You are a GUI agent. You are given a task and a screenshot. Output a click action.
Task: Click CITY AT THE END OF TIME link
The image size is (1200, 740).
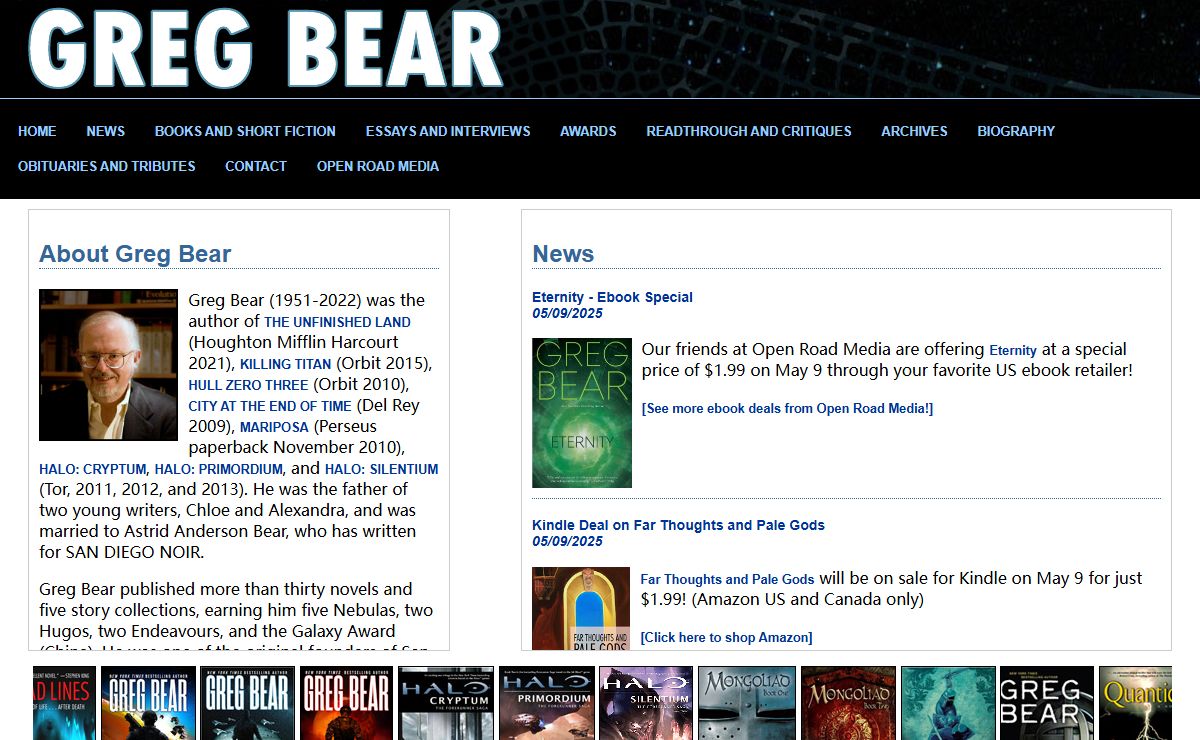point(270,406)
